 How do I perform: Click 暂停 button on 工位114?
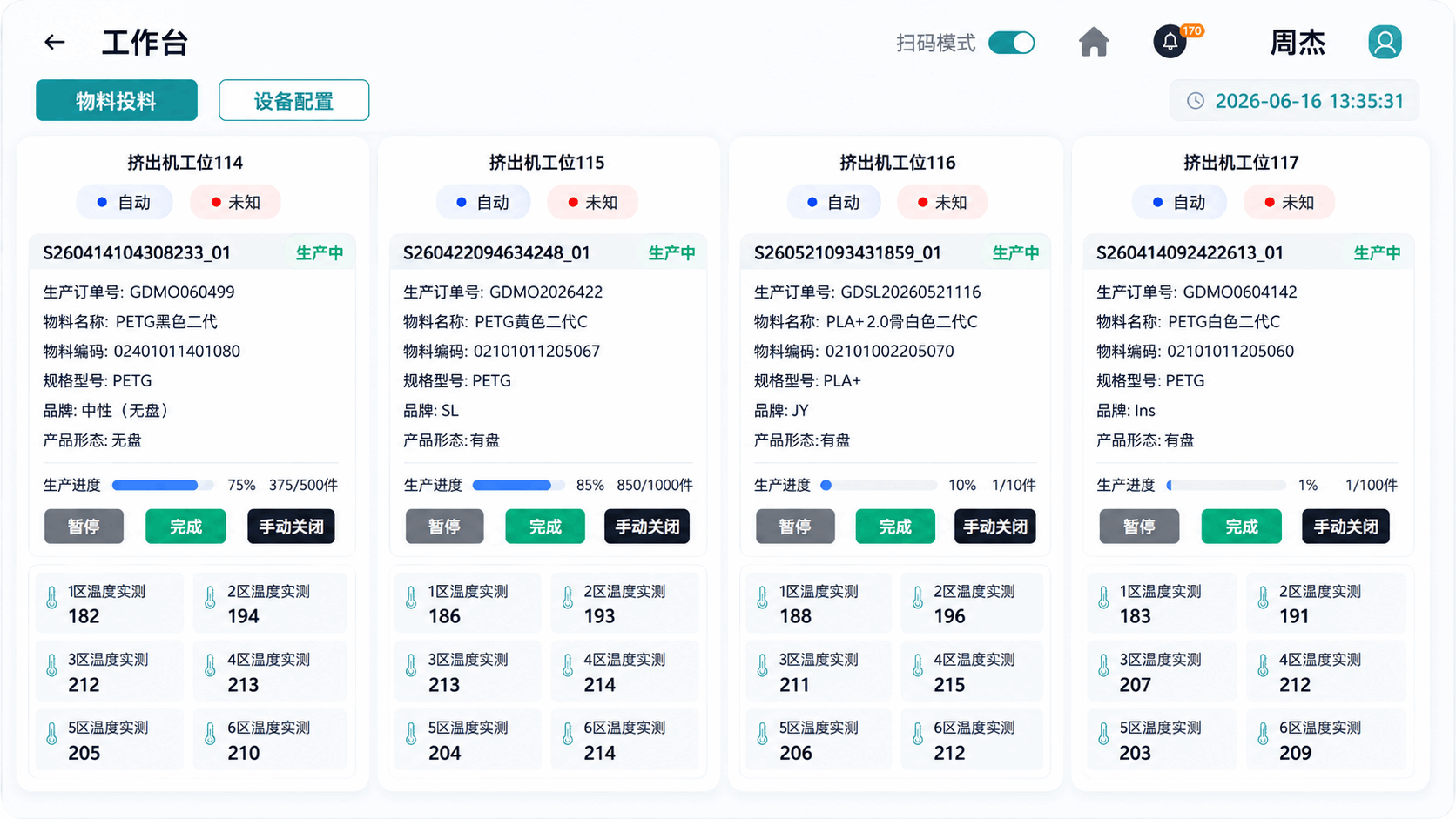pos(84,527)
